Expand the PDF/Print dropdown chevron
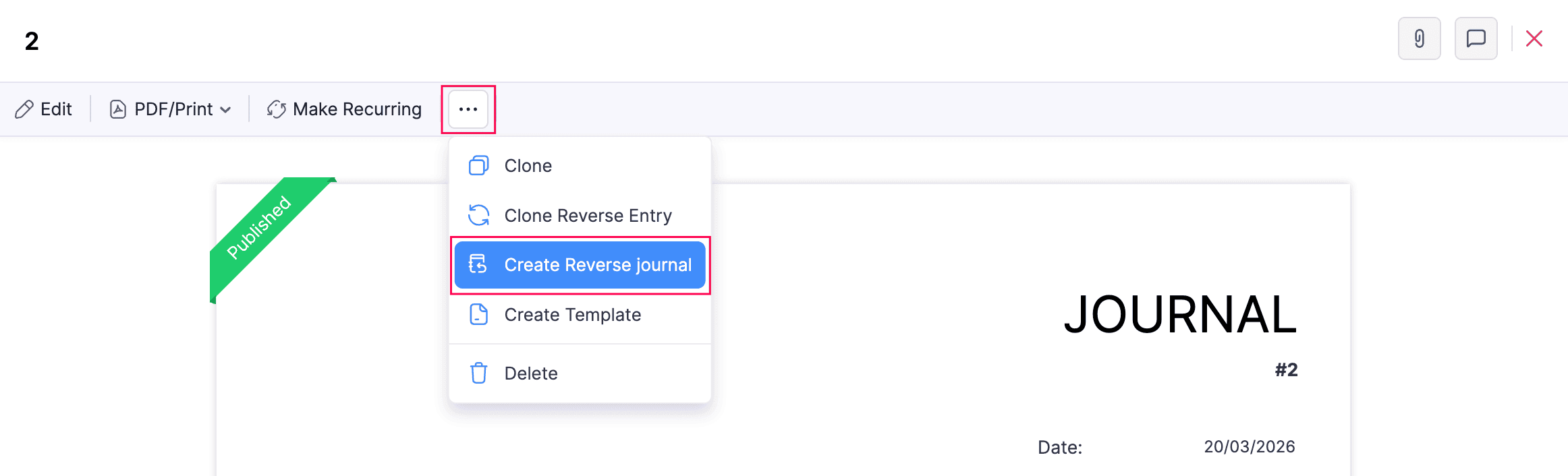This screenshot has height=476, width=1568. tap(227, 109)
